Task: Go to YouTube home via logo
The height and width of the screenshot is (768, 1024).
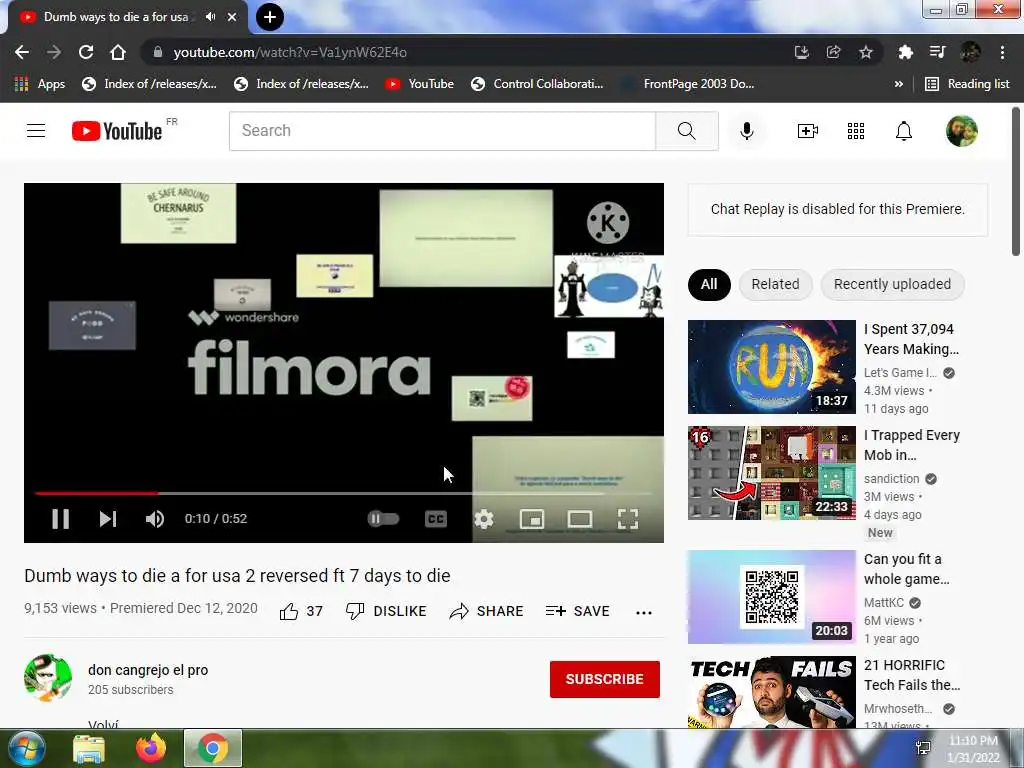Action: [x=117, y=131]
